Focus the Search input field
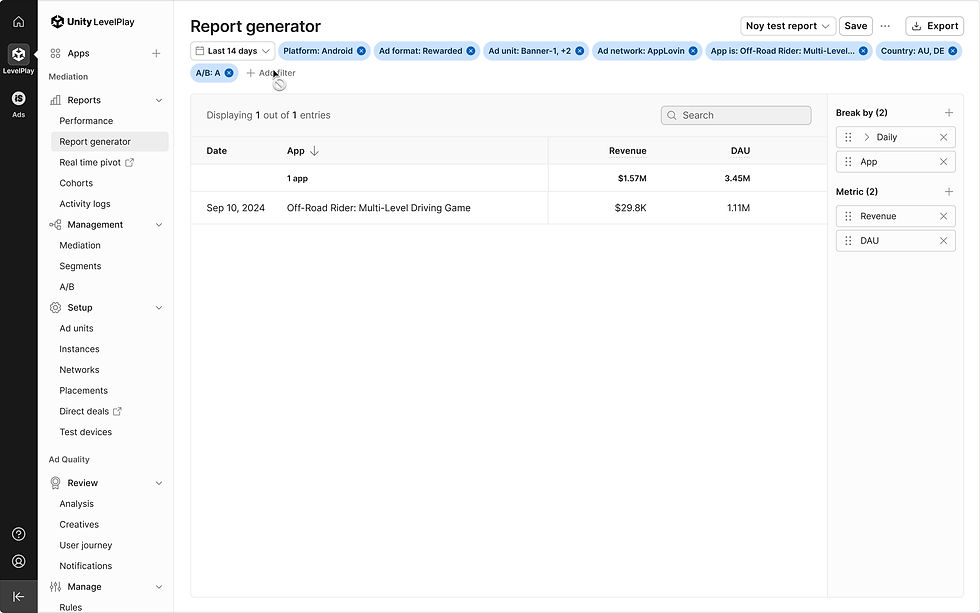 click(x=736, y=116)
